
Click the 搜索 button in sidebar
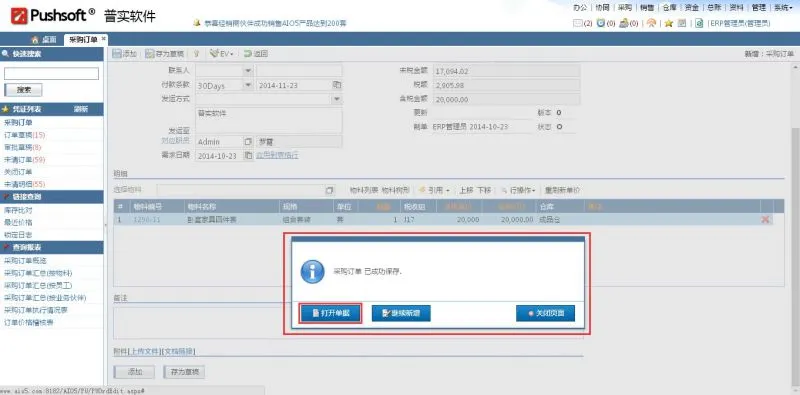pos(23,90)
